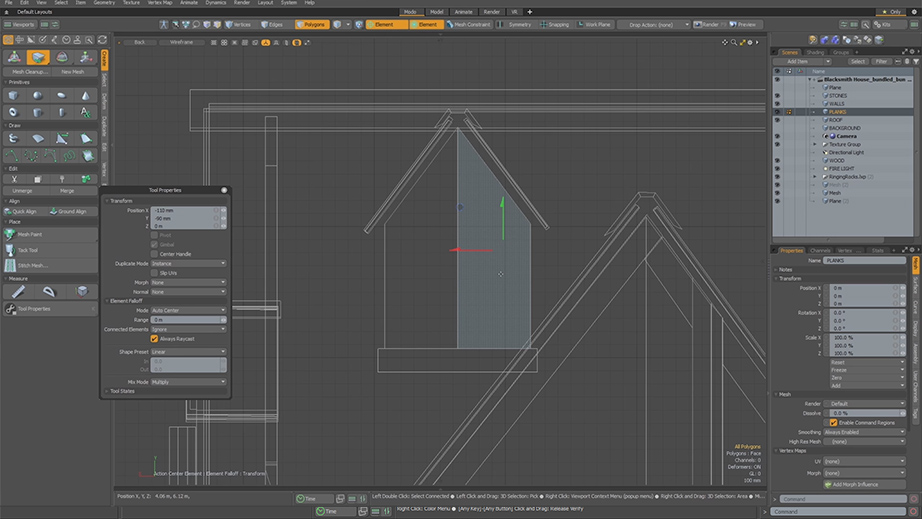Image resolution: width=922 pixels, height=519 pixels.
Task: Click the Mesh Cleanup button
Action: click(x=29, y=72)
